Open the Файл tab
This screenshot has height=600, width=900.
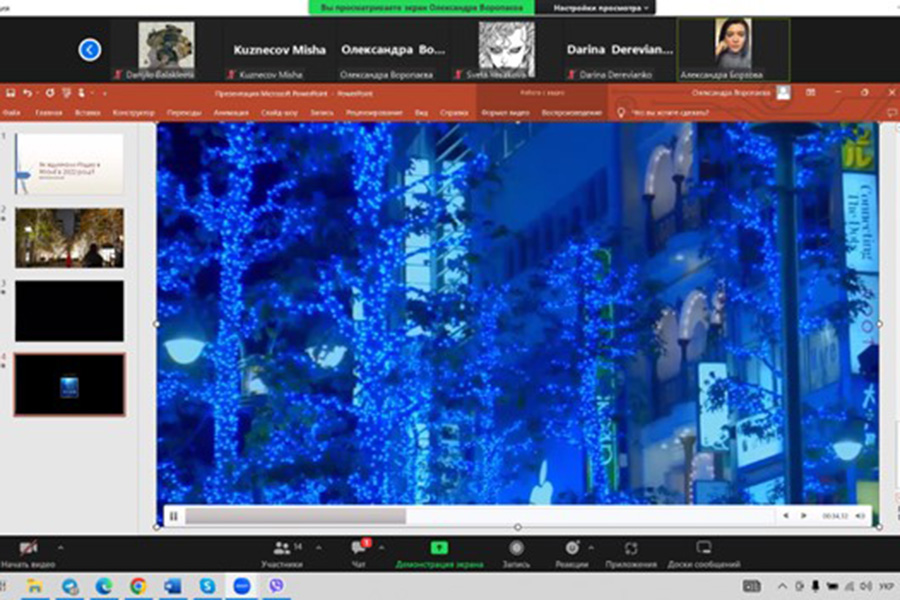11,113
